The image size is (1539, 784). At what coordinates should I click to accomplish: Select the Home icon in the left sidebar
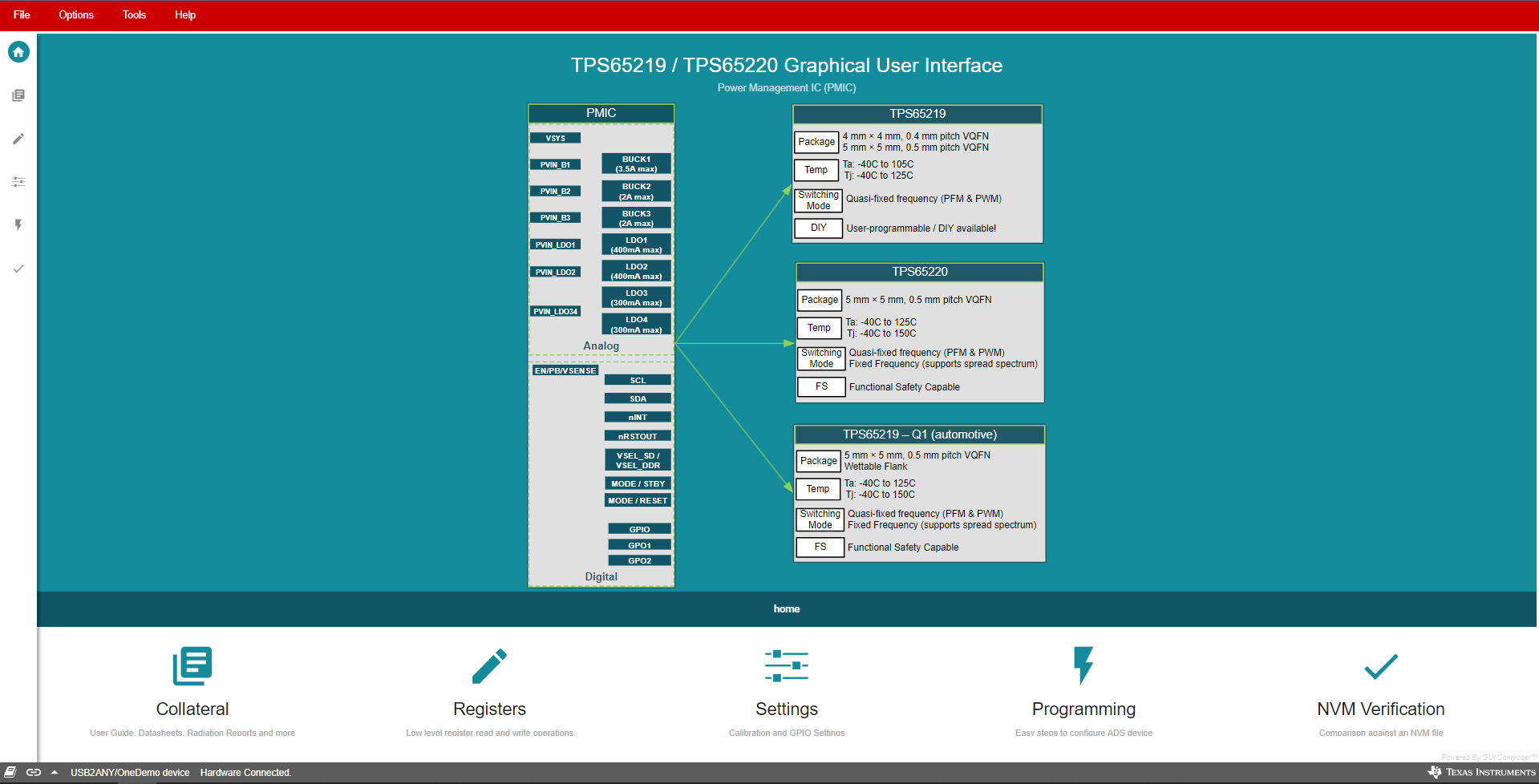coord(18,51)
